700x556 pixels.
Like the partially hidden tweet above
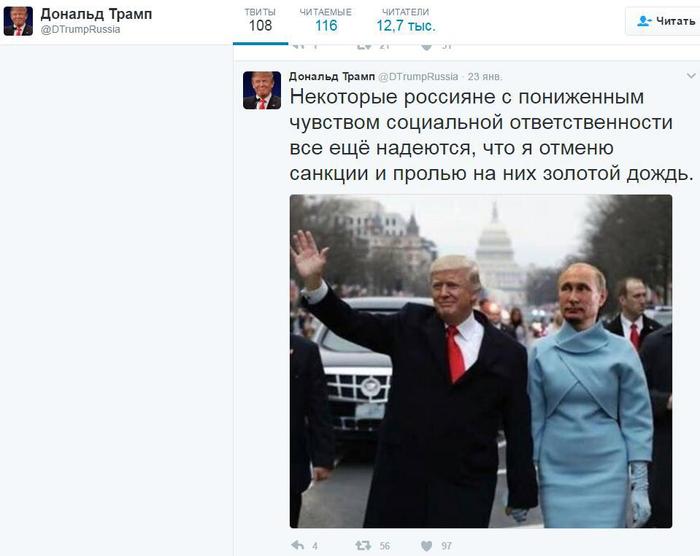click(x=427, y=46)
